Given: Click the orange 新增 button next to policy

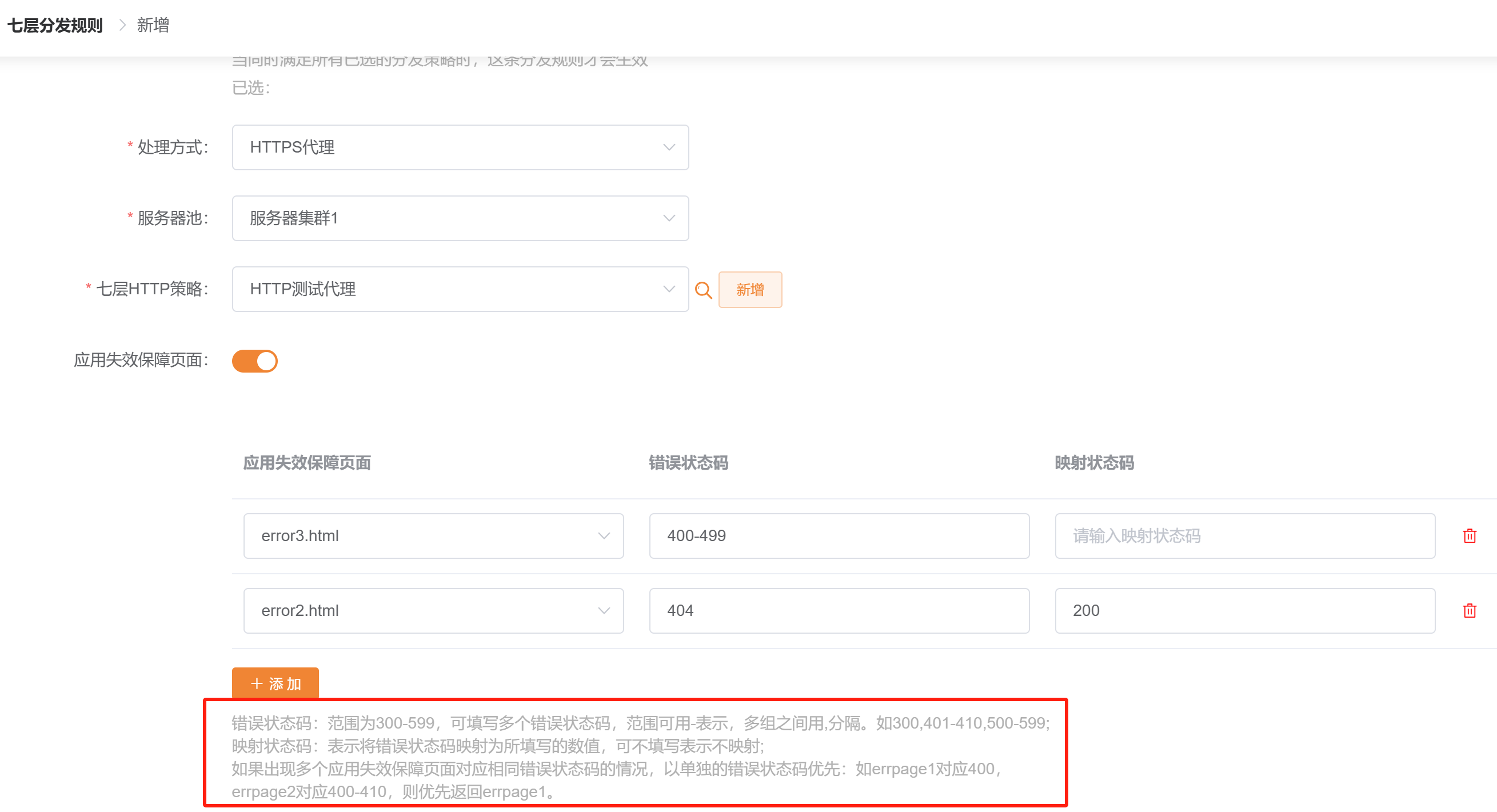Looking at the screenshot, I should pyautogui.click(x=750, y=290).
